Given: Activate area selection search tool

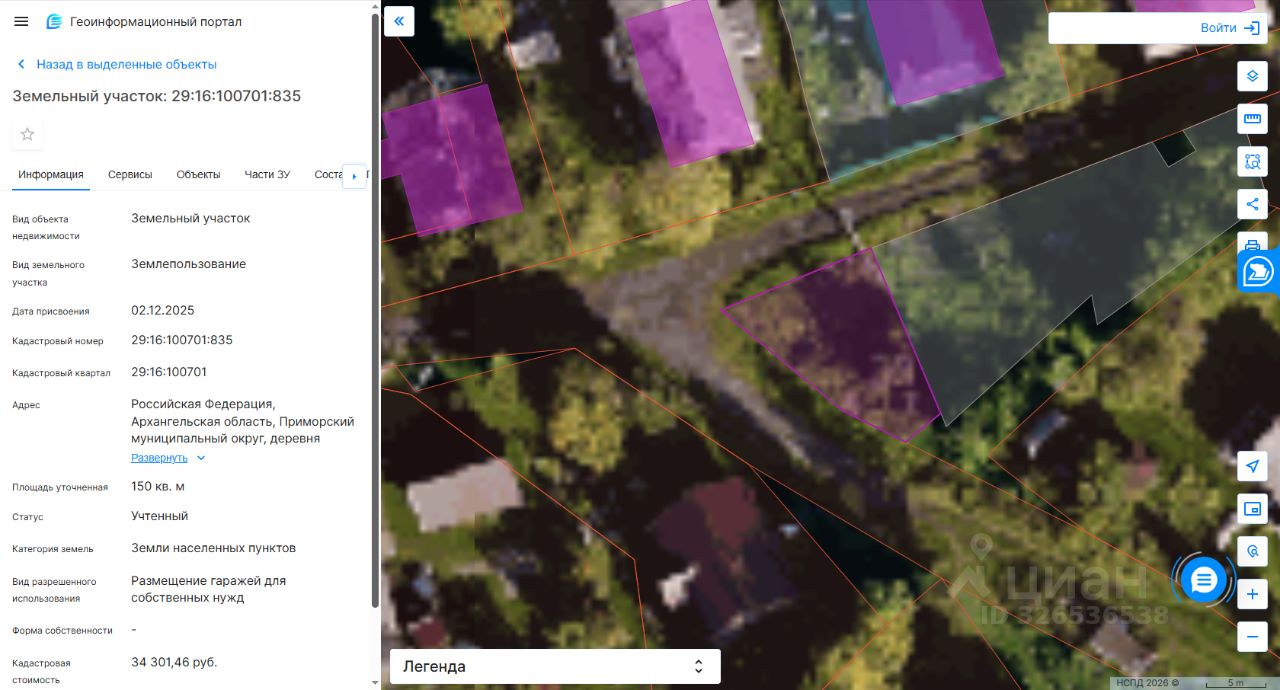Looking at the screenshot, I should (x=1252, y=161).
